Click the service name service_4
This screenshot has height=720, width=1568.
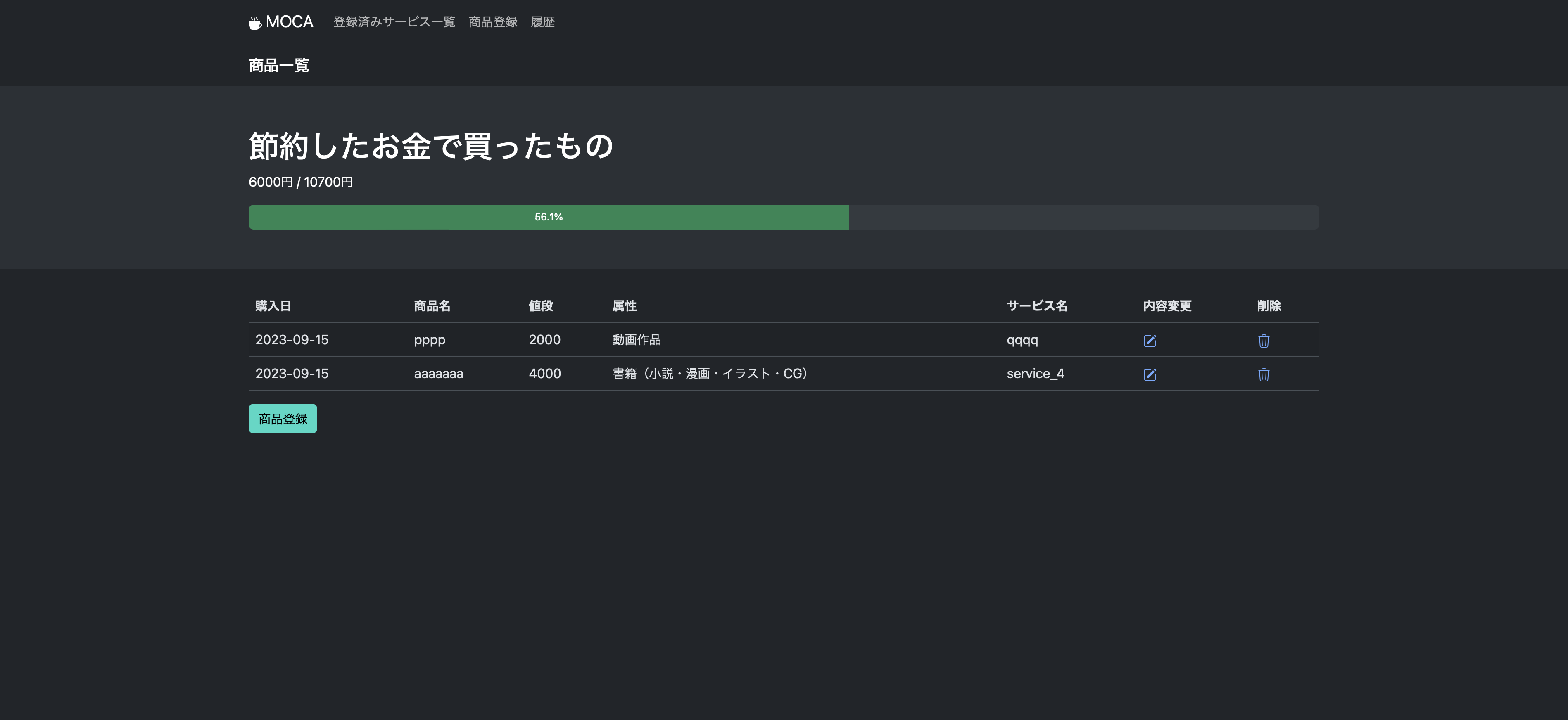1036,374
